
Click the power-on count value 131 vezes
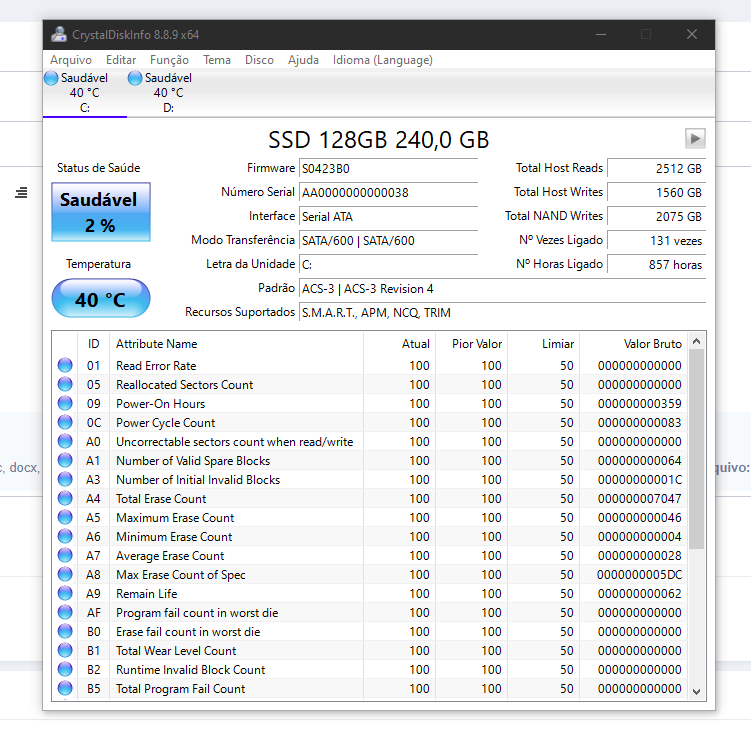pyautogui.click(x=657, y=240)
